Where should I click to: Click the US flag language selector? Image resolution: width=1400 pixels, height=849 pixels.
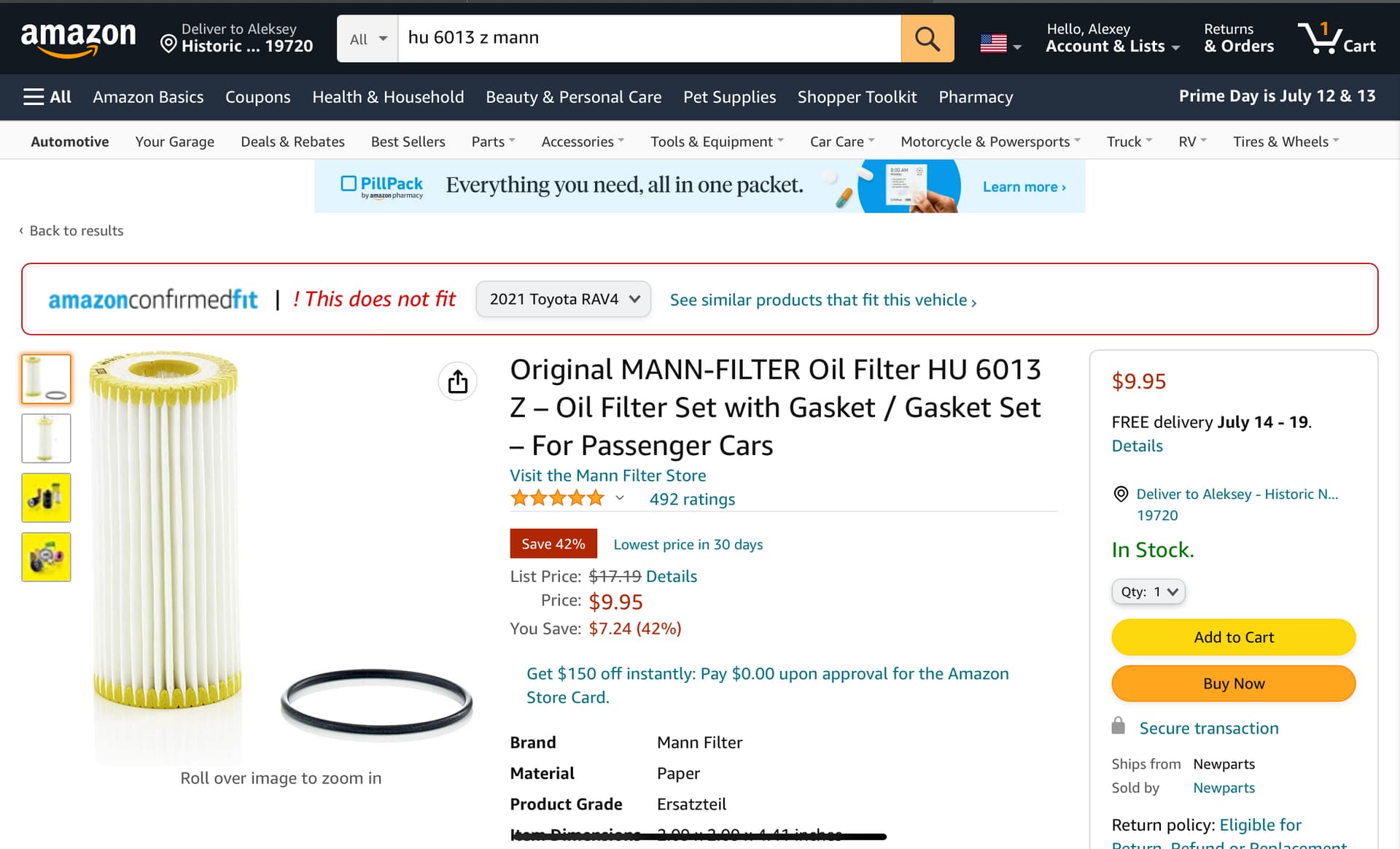click(x=1000, y=44)
